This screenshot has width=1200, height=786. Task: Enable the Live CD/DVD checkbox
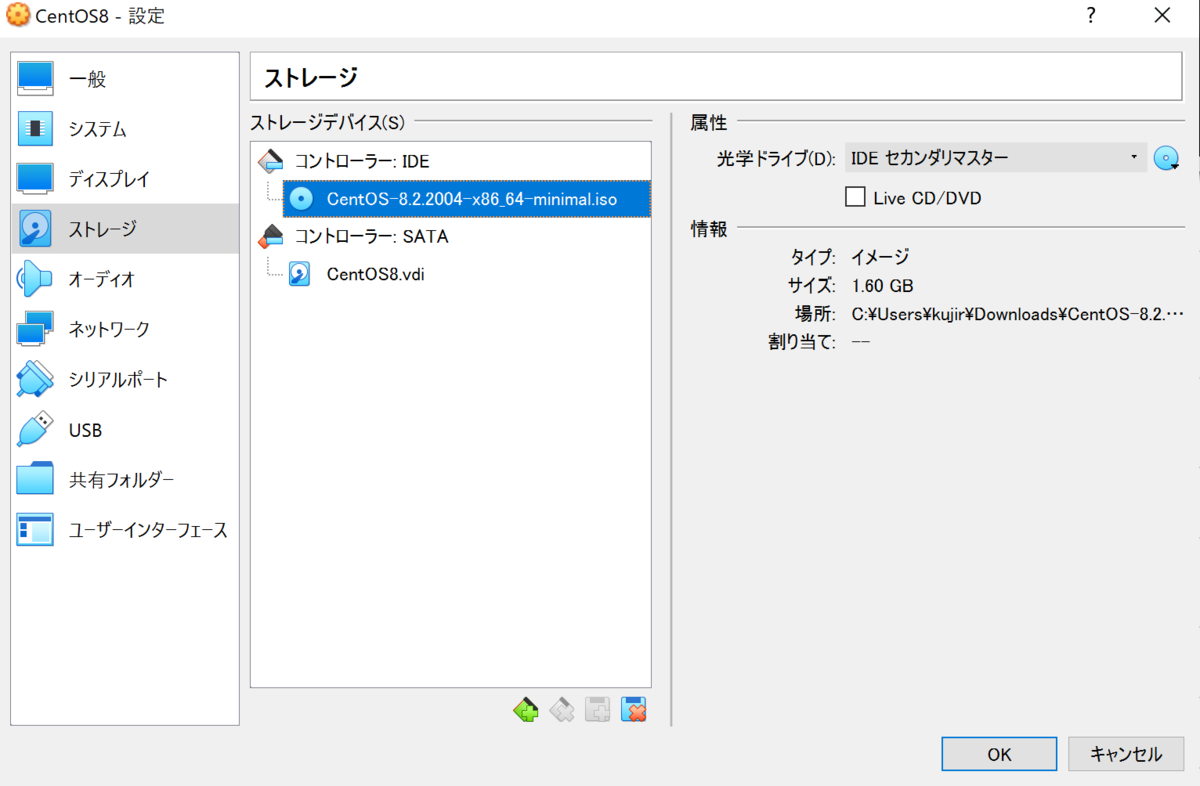coord(855,197)
